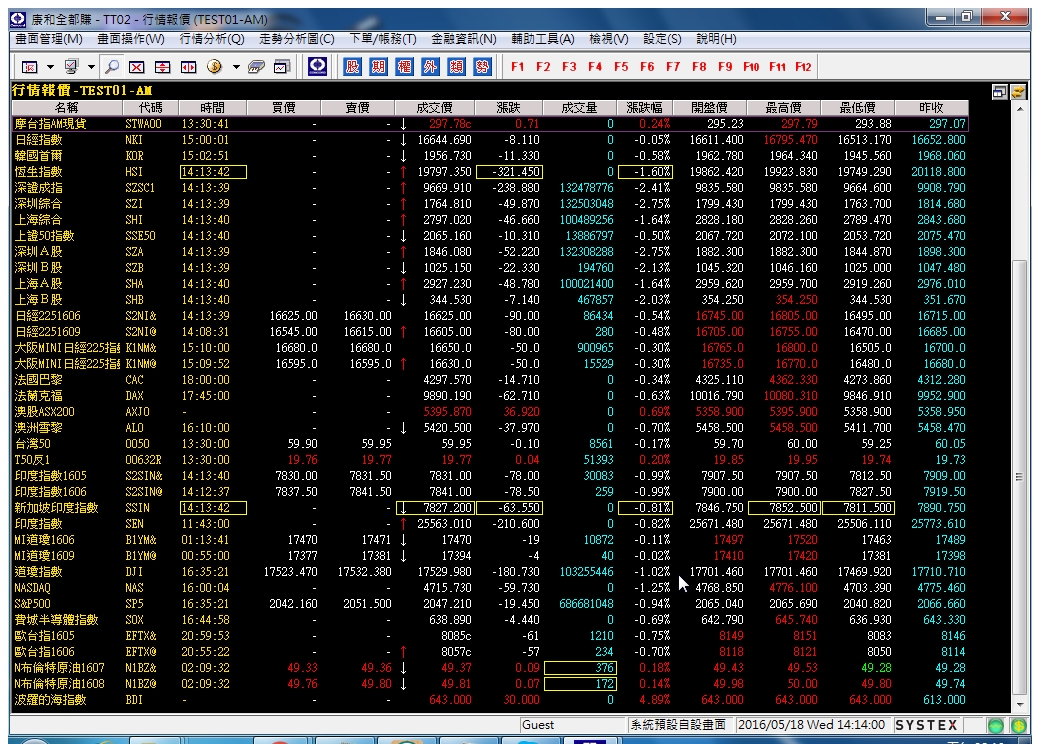Open the 設定(S) menu

[662, 39]
